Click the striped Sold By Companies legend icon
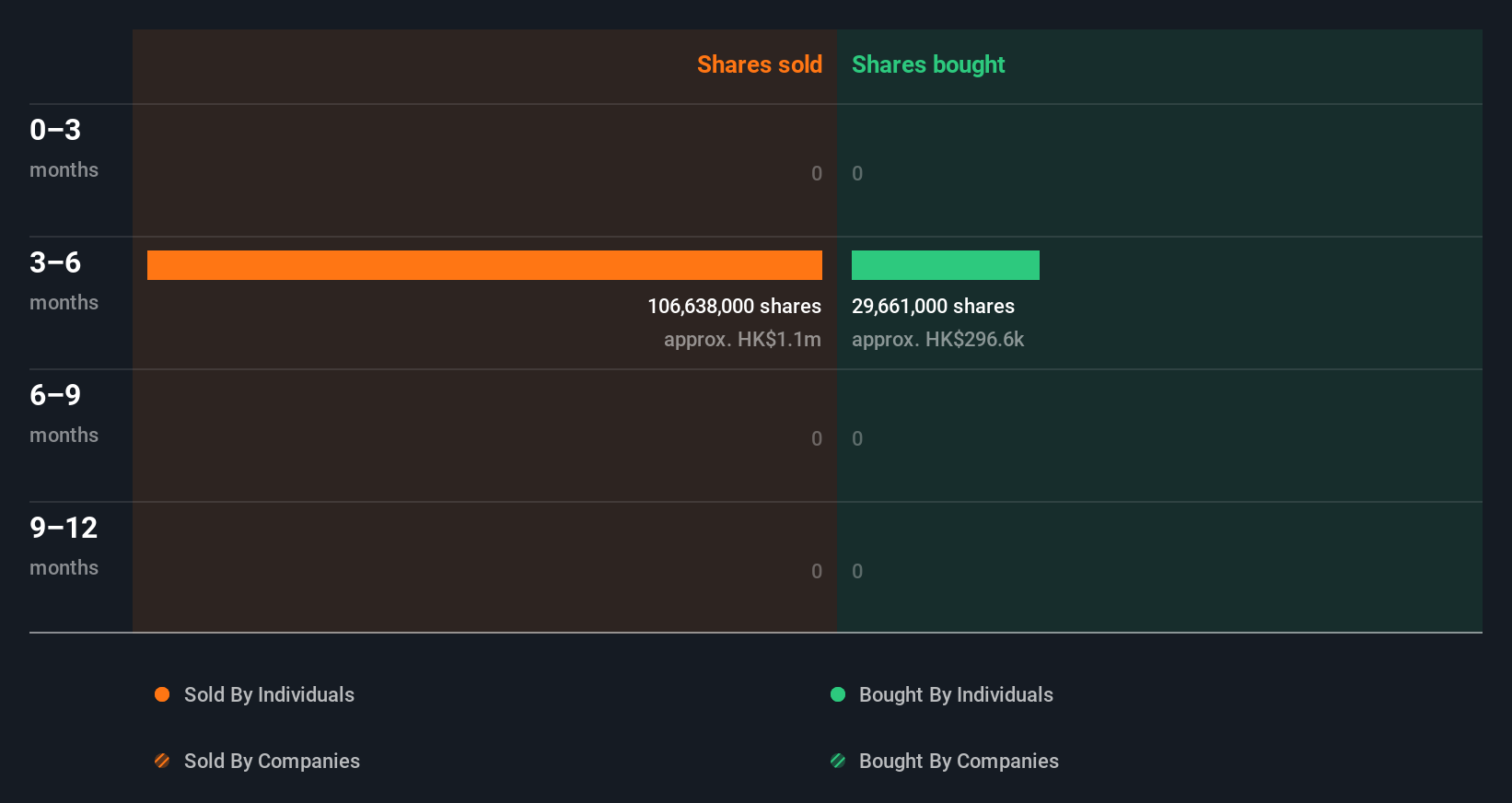The width and height of the screenshot is (1512, 803). [x=162, y=761]
